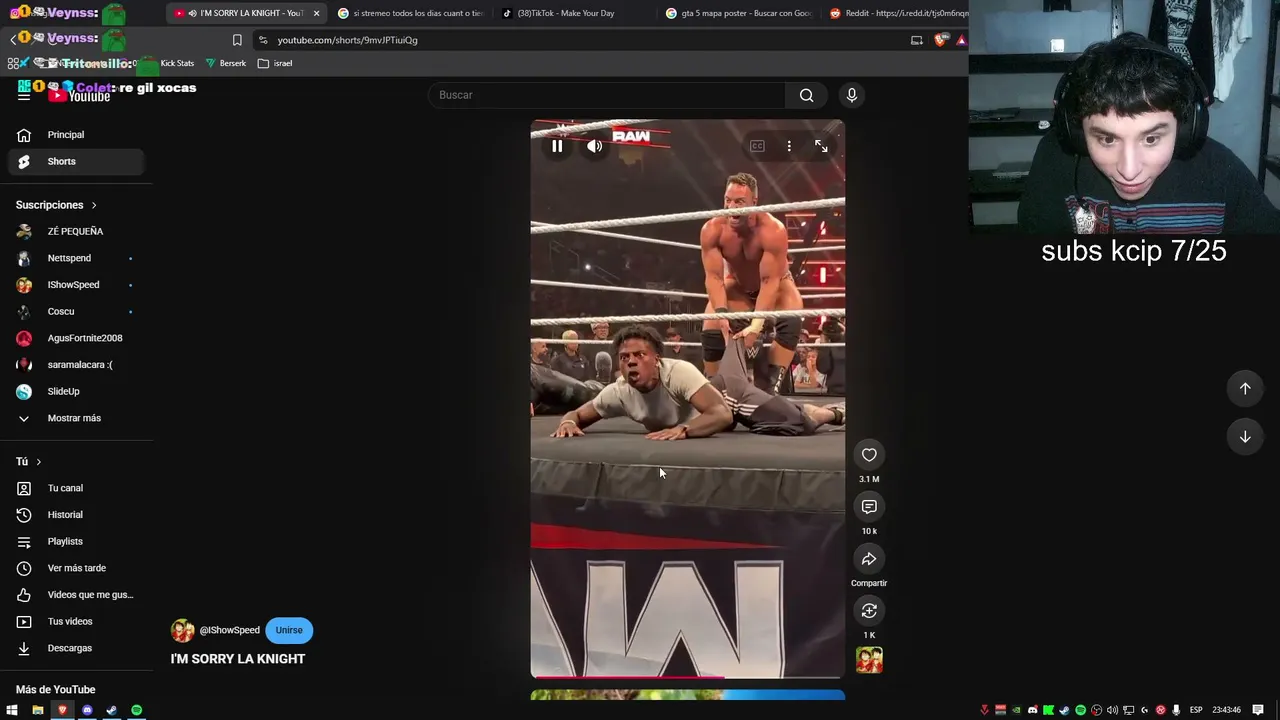Viewport: 1280px width, 720px height.
Task: Open the Berserk bookmark
Action: pos(225,63)
